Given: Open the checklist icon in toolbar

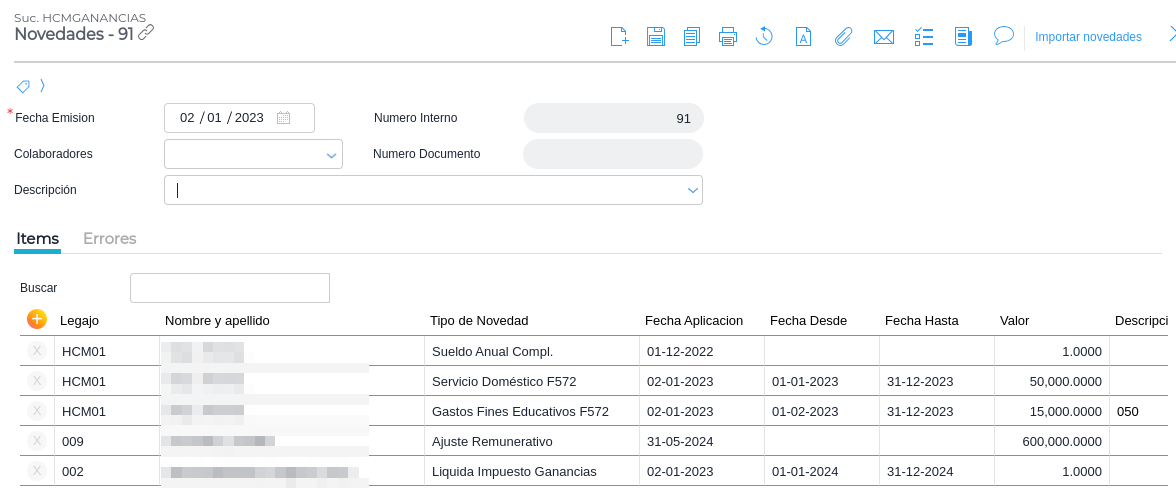Looking at the screenshot, I should (x=924, y=37).
